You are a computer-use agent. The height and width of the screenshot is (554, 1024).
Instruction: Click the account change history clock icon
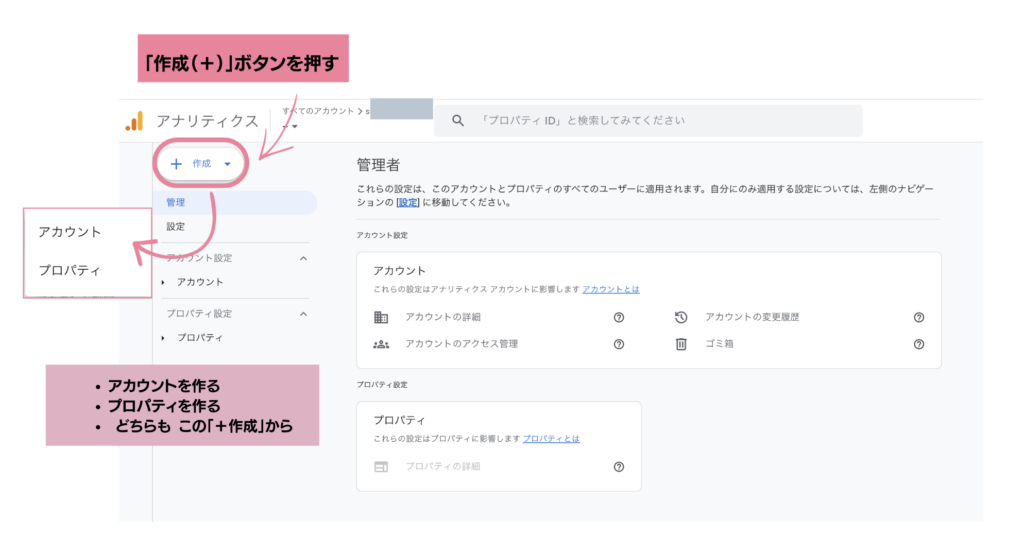click(x=681, y=317)
